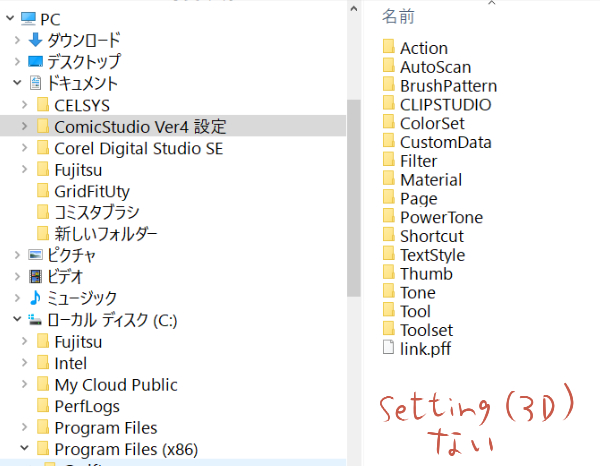
Task: Select the My Cloud Public folder
Action: [x=116, y=385]
